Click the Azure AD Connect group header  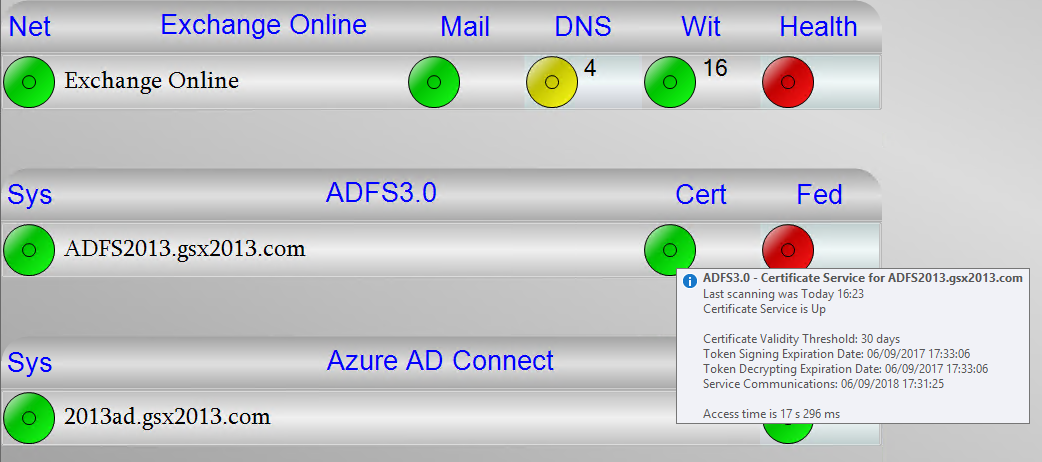point(440,360)
